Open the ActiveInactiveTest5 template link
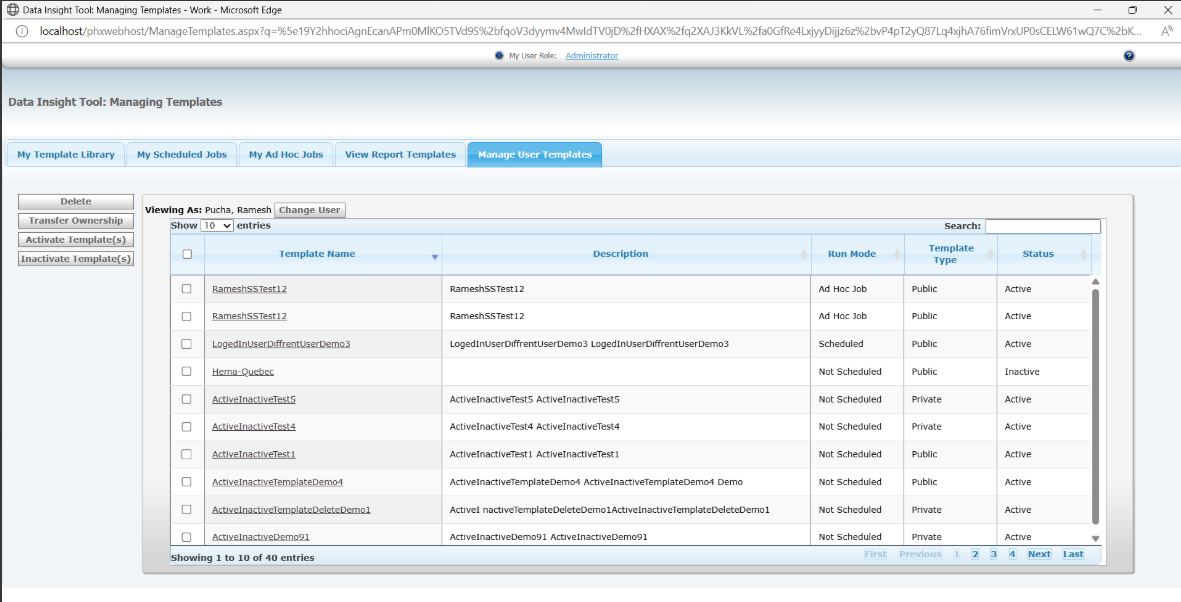 click(x=254, y=399)
